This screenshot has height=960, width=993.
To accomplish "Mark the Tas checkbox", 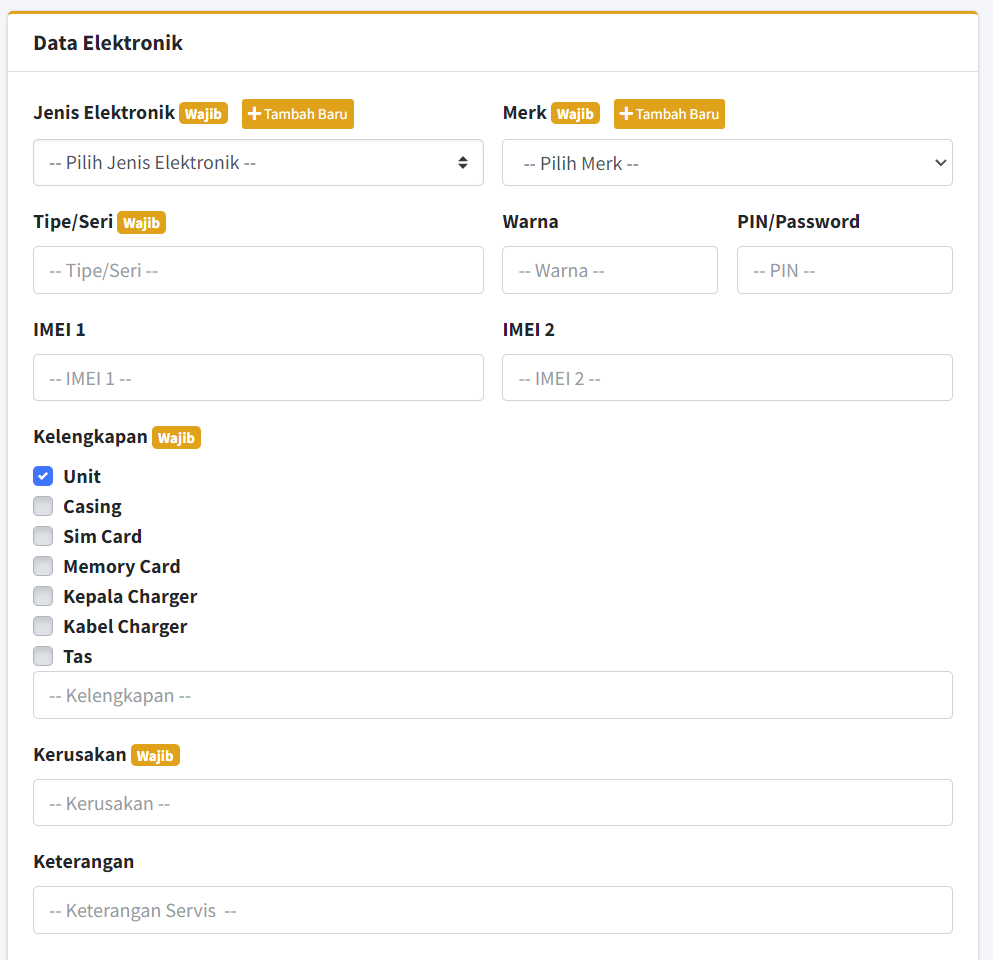I will coord(43,656).
